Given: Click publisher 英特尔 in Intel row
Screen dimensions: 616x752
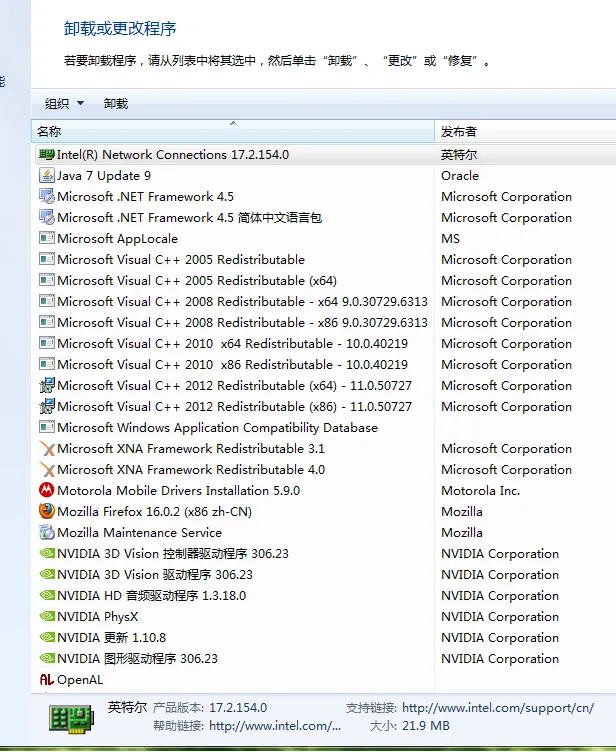Looking at the screenshot, I should tap(459, 154).
